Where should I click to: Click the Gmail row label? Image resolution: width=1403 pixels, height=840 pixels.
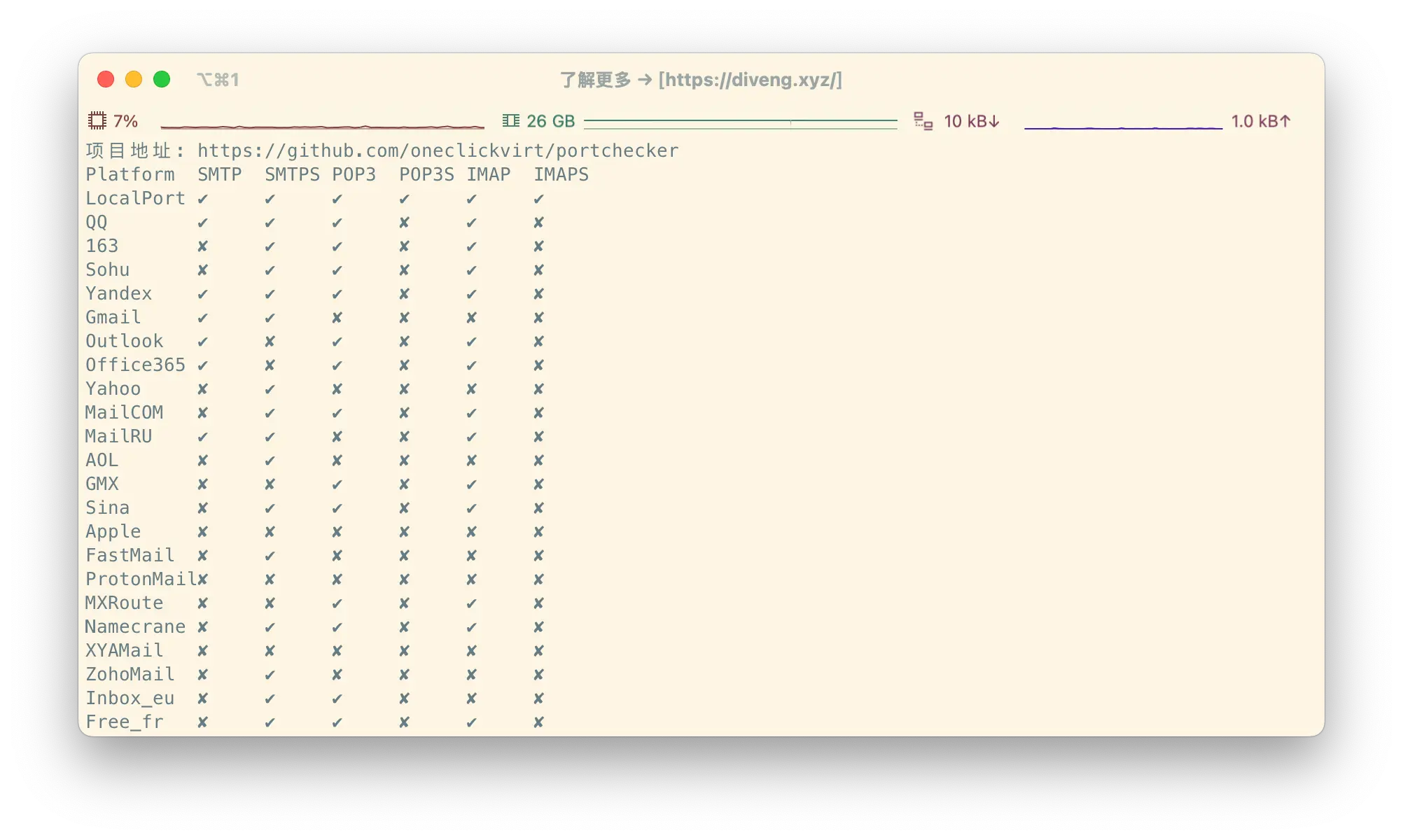pyautogui.click(x=113, y=317)
